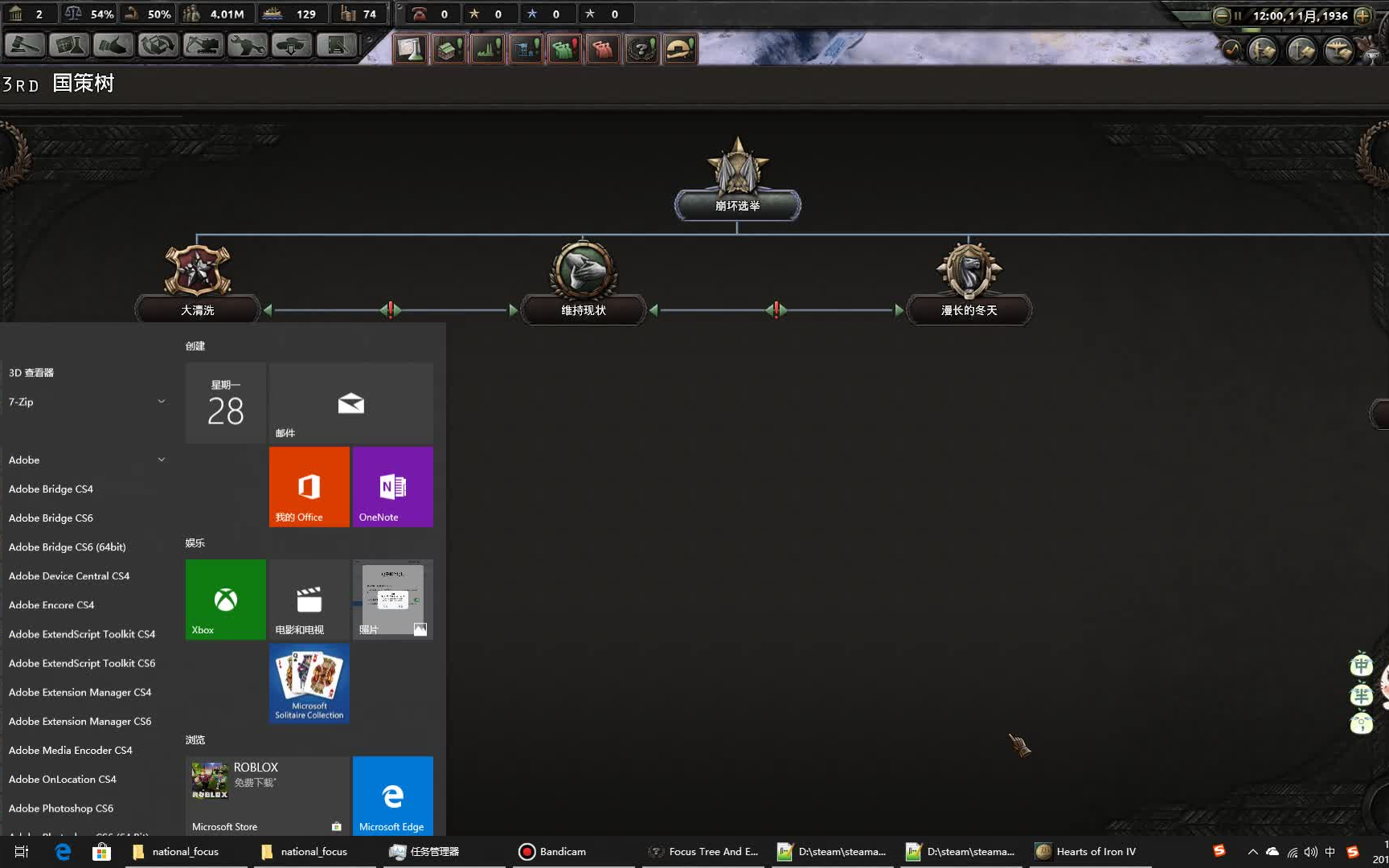Click the free factory alert icon
Screen dimensions: 1389x868
point(449,49)
